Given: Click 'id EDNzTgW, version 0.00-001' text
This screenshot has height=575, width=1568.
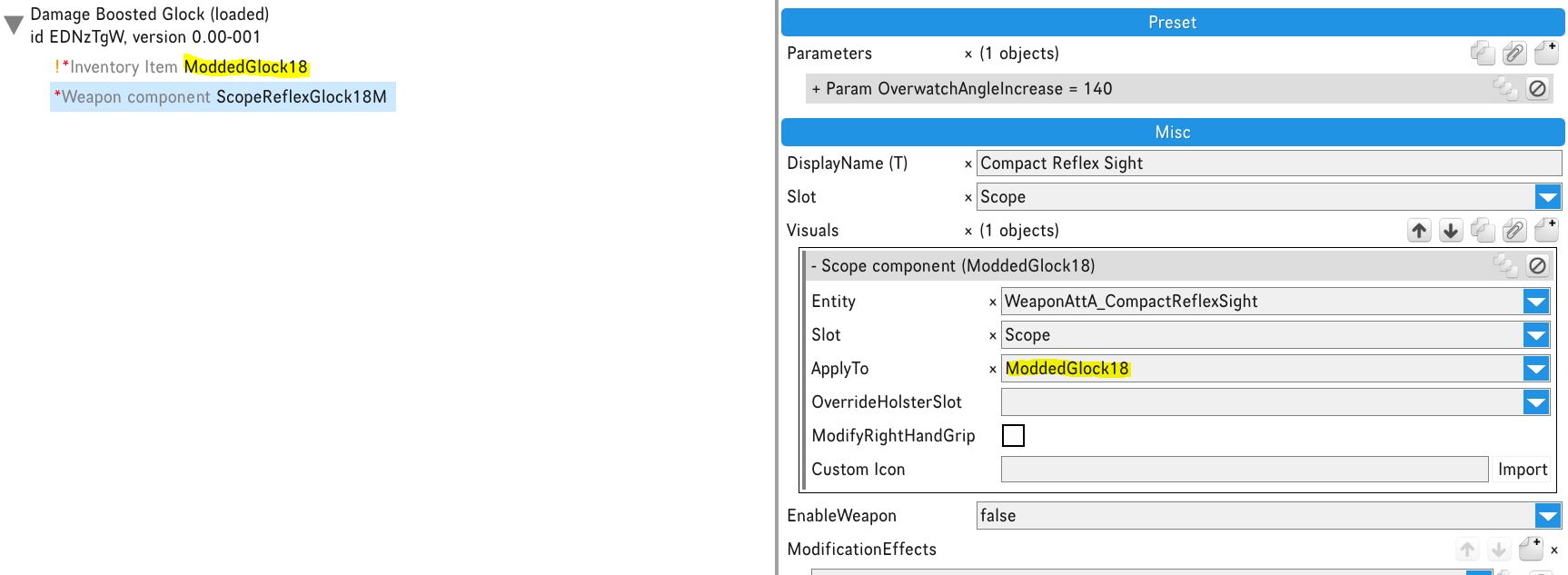Looking at the screenshot, I should tap(145, 37).
